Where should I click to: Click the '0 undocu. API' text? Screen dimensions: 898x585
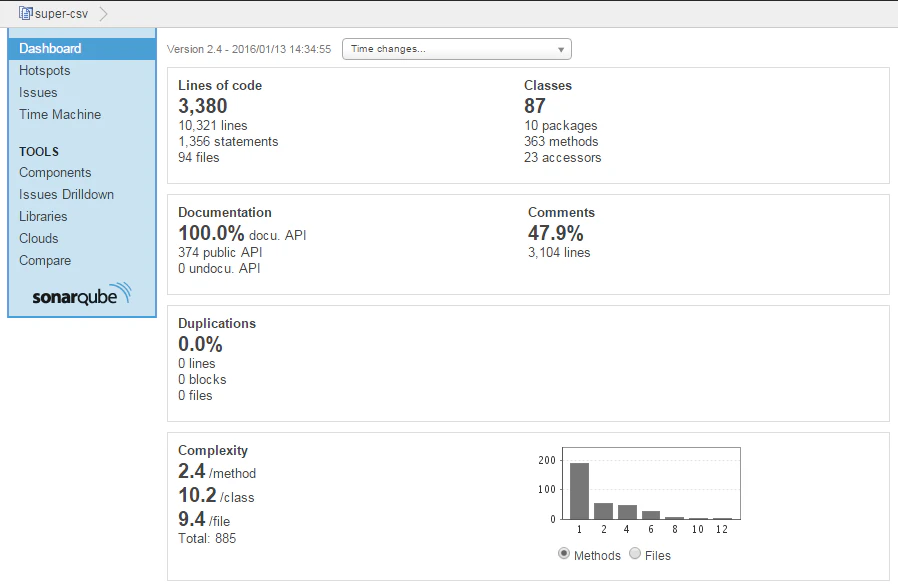click(x=219, y=269)
